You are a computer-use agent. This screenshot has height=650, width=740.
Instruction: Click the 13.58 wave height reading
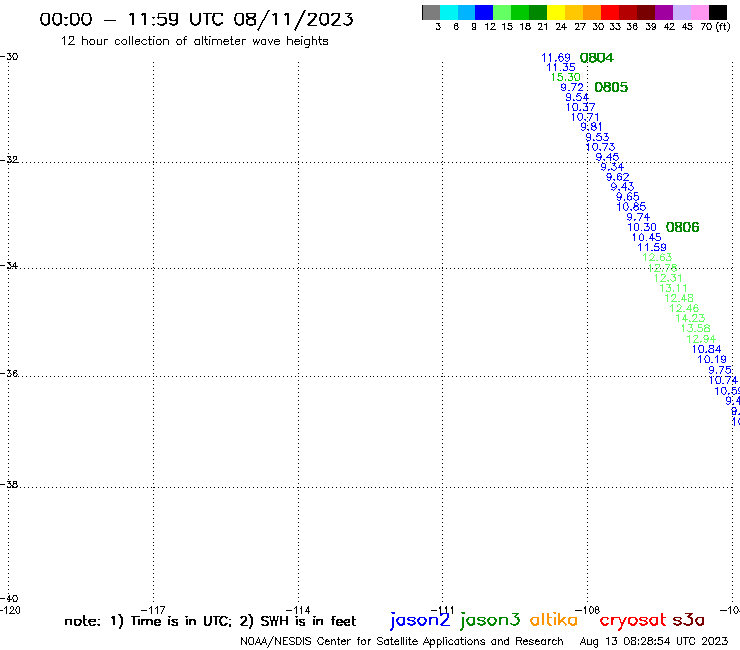696,328
